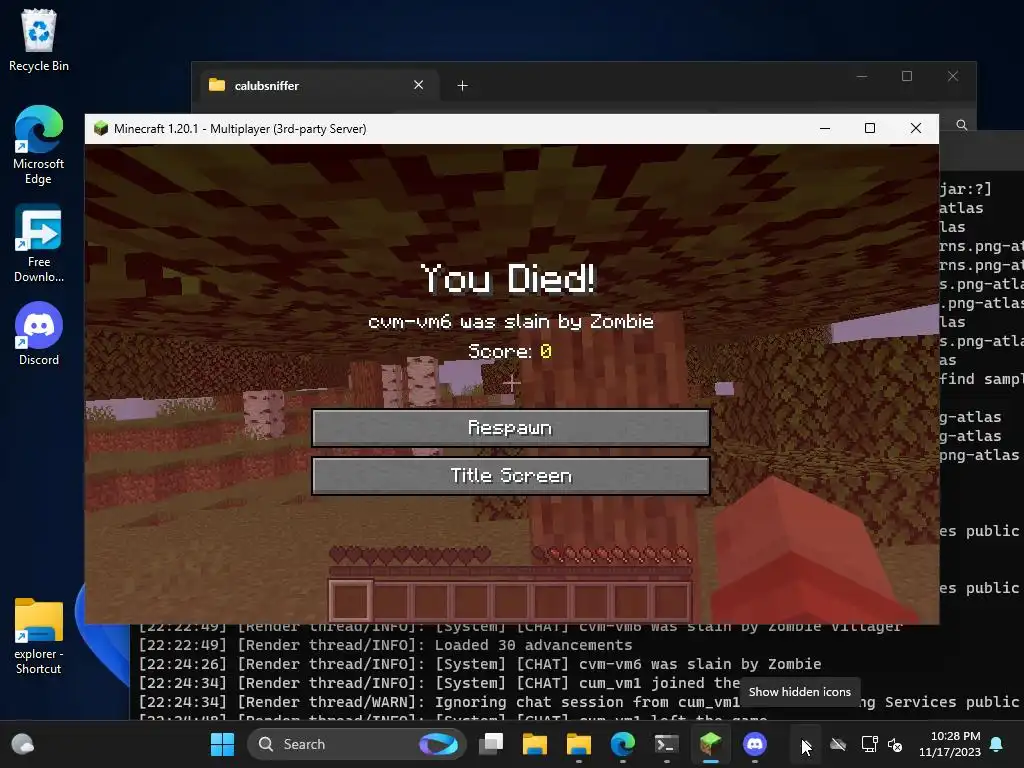Launch Microsoft Edge from the taskbar
The width and height of the screenshot is (1024, 768).
click(622, 744)
